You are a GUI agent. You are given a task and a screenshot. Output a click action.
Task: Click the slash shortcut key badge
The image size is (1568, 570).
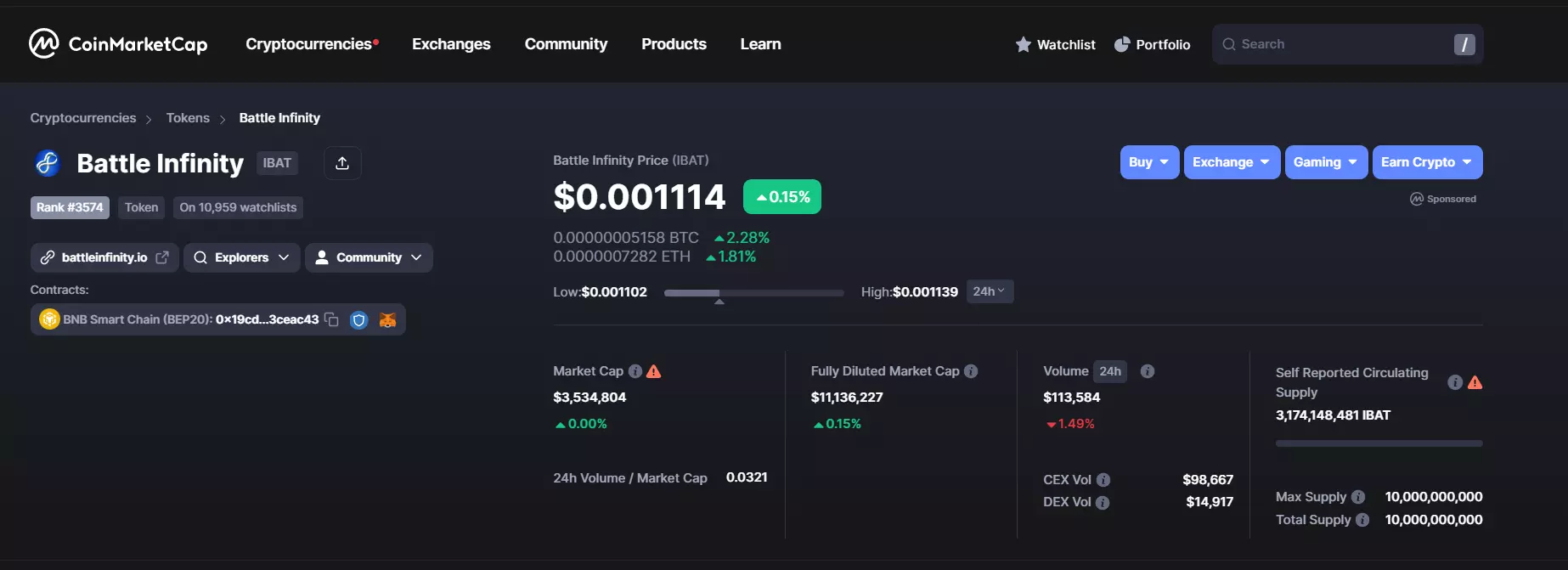point(1464,44)
